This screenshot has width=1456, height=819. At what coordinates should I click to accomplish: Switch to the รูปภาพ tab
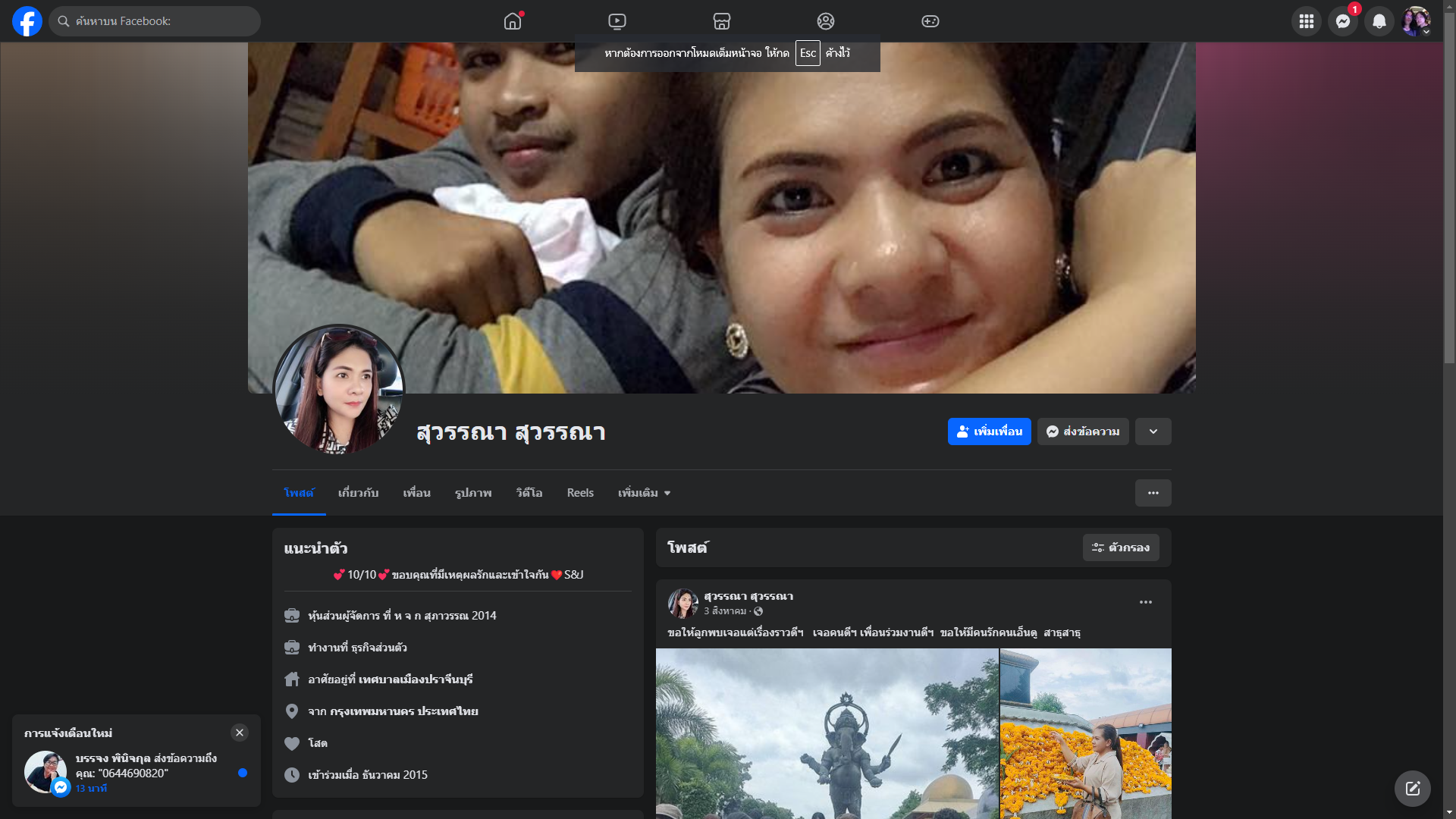[473, 493]
